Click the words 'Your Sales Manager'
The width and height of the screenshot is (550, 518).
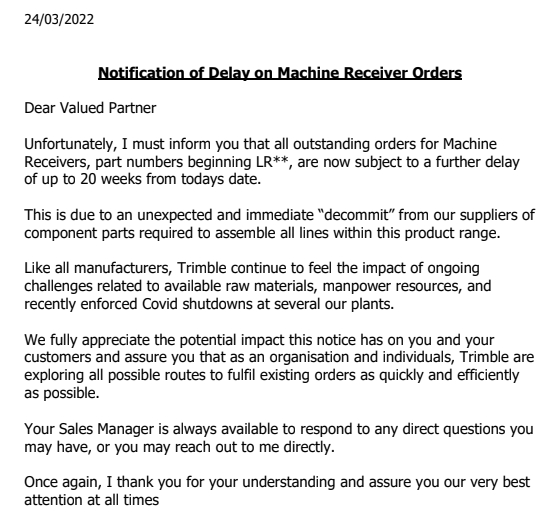(89, 429)
